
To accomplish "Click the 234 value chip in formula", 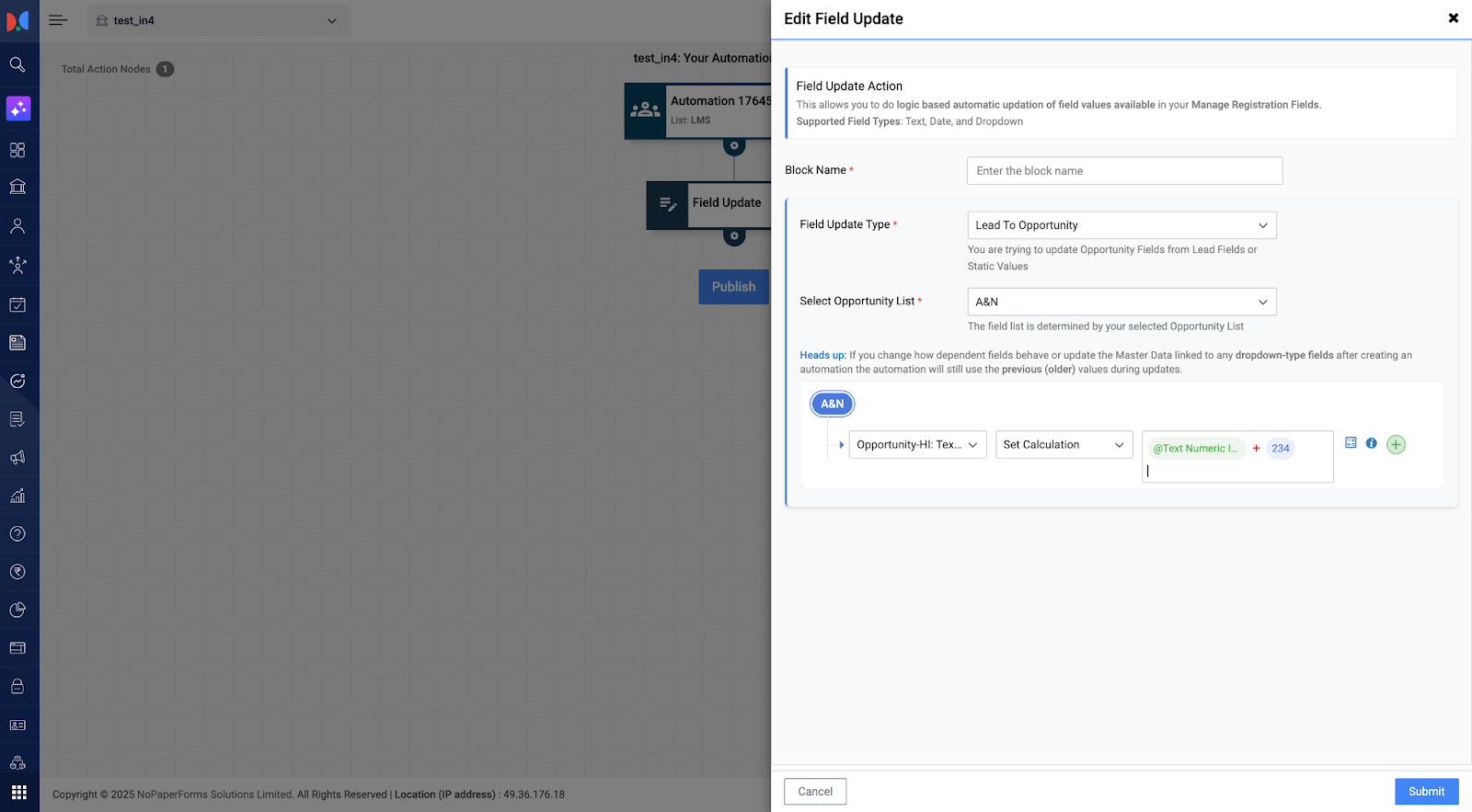I will [x=1280, y=449].
